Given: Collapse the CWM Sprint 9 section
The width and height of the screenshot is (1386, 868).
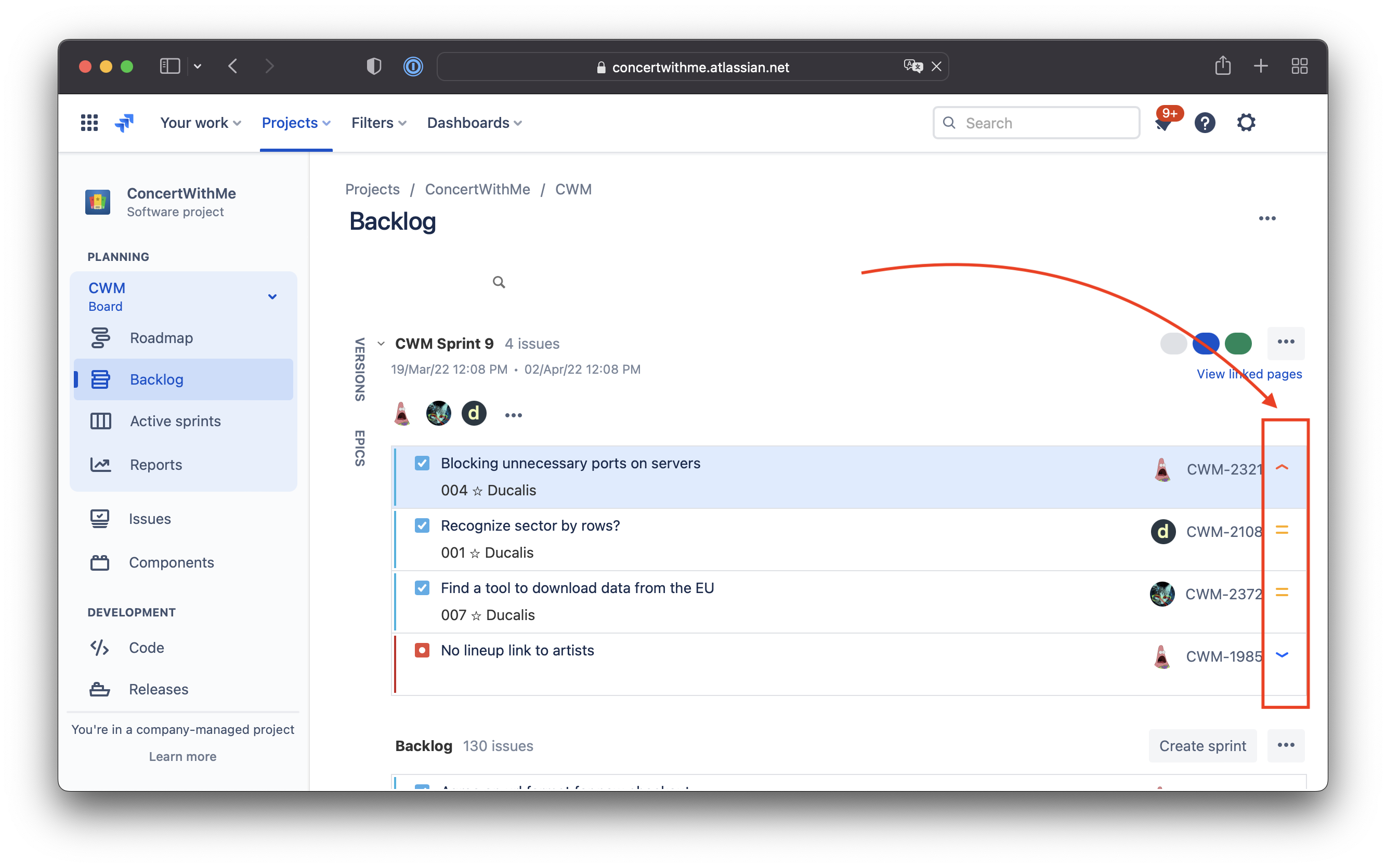Looking at the screenshot, I should point(381,343).
